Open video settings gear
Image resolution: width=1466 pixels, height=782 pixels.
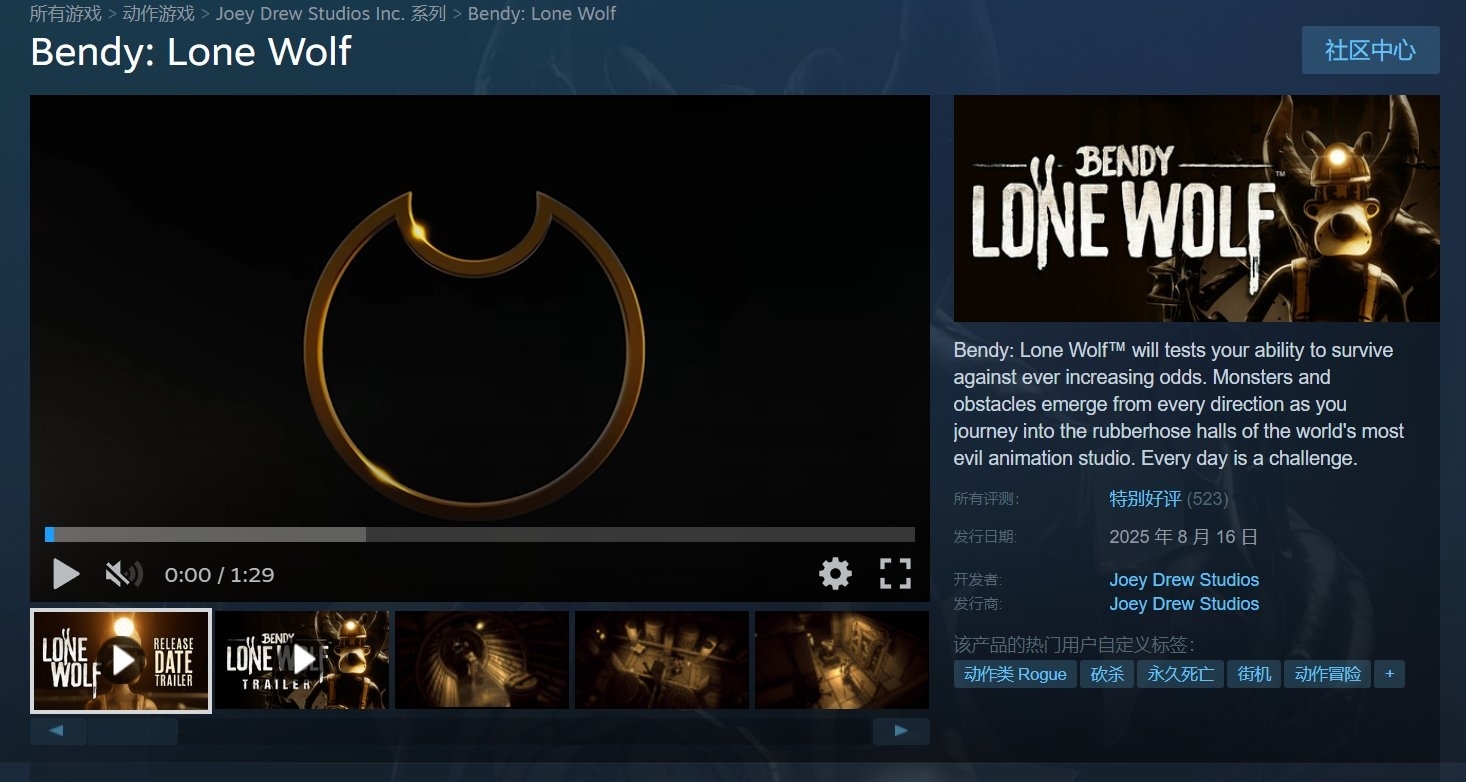[x=835, y=574]
